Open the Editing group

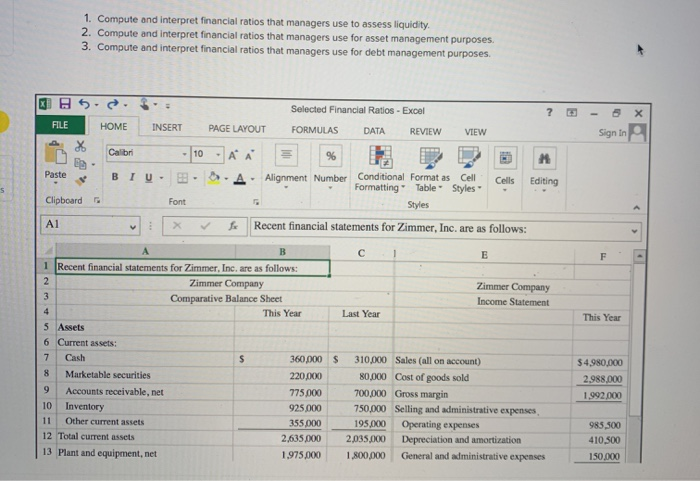[544, 170]
